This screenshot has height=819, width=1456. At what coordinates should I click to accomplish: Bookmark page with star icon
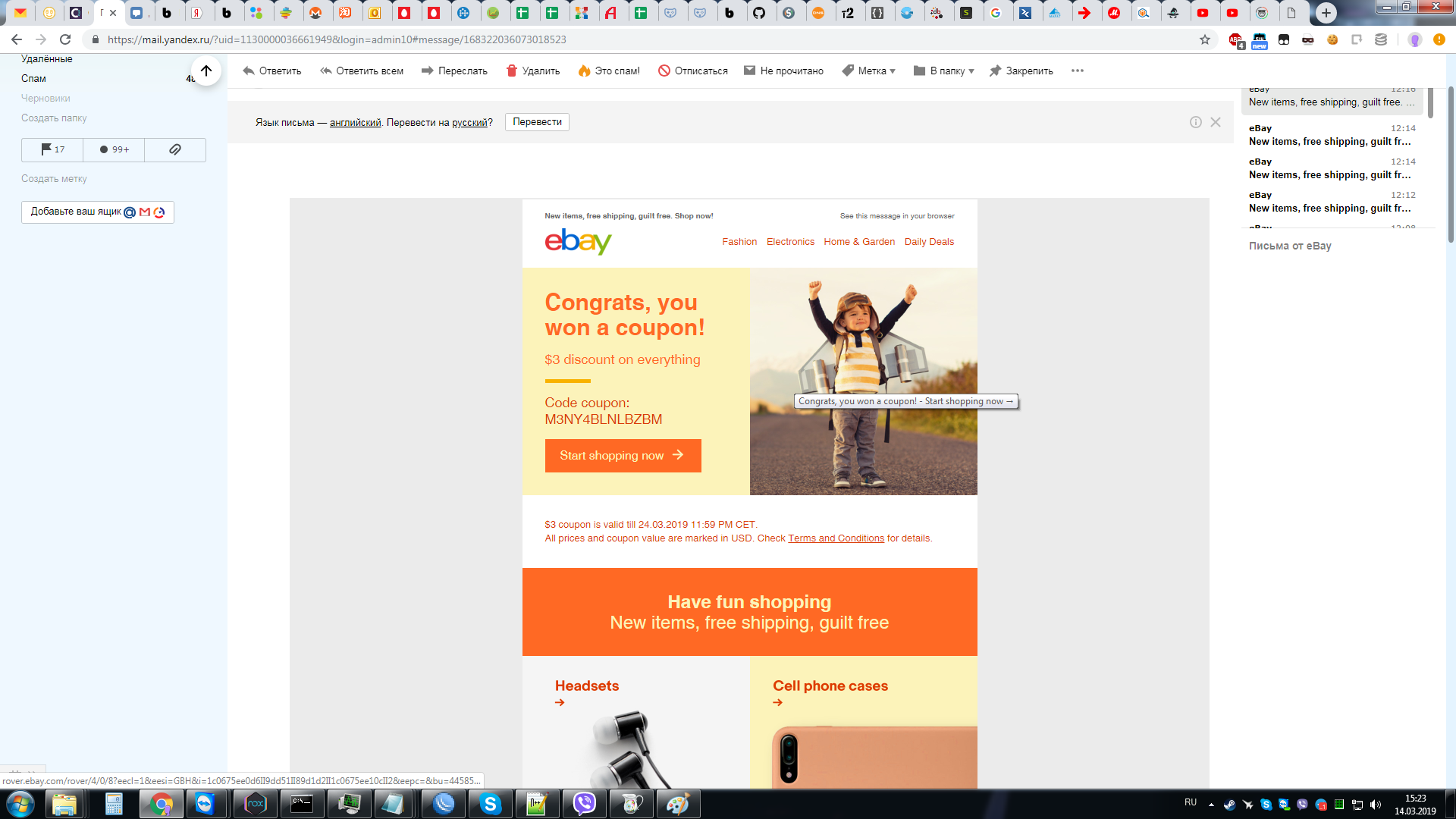[1205, 39]
